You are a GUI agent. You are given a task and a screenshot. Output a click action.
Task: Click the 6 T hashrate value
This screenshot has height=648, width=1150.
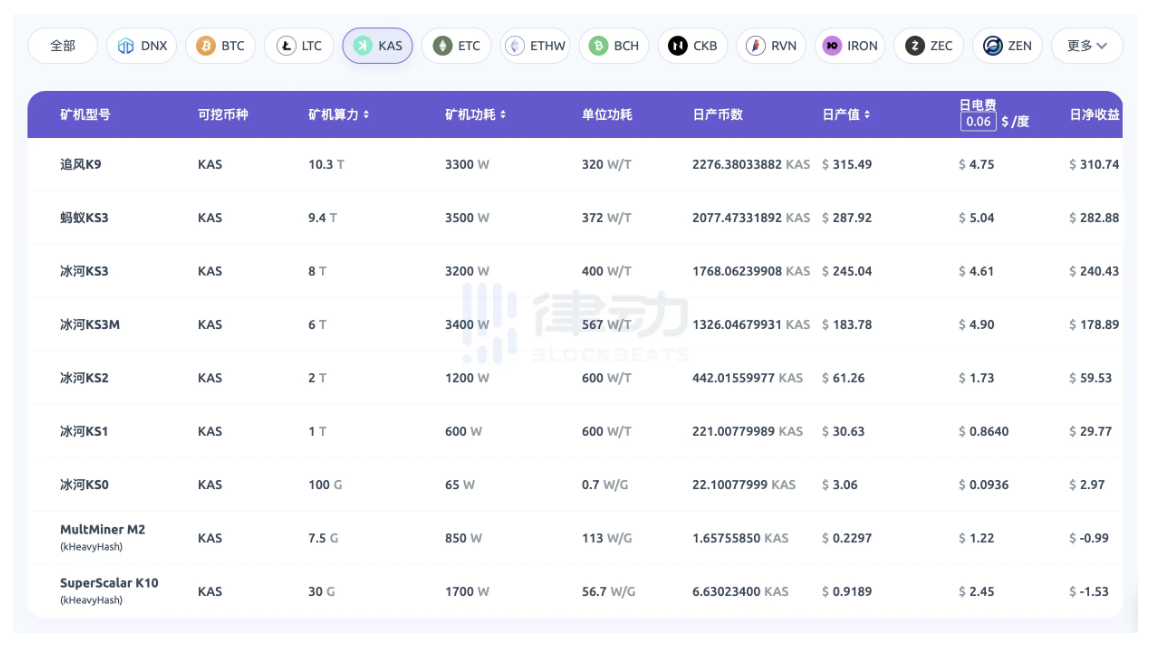pos(318,325)
